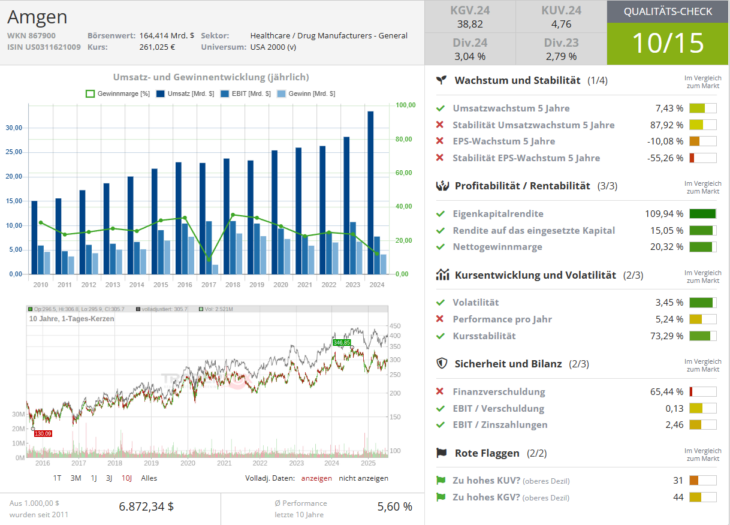Image resolution: width=730 pixels, height=525 pixels.
Task: Click WKN 867900 text
Action: [x=31, y=35]
